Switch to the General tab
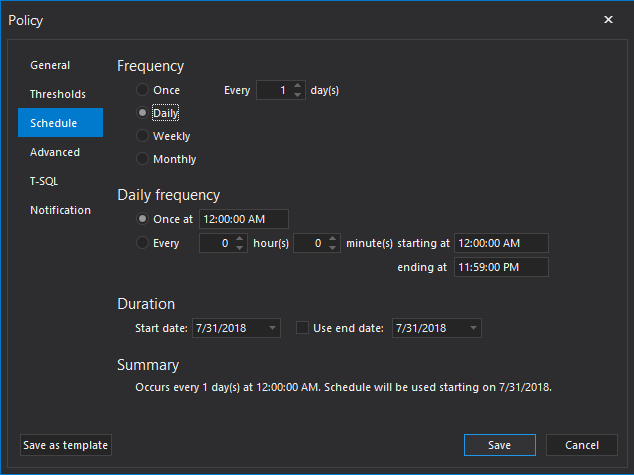Viewport: 634px width, 475px height. 50,65
